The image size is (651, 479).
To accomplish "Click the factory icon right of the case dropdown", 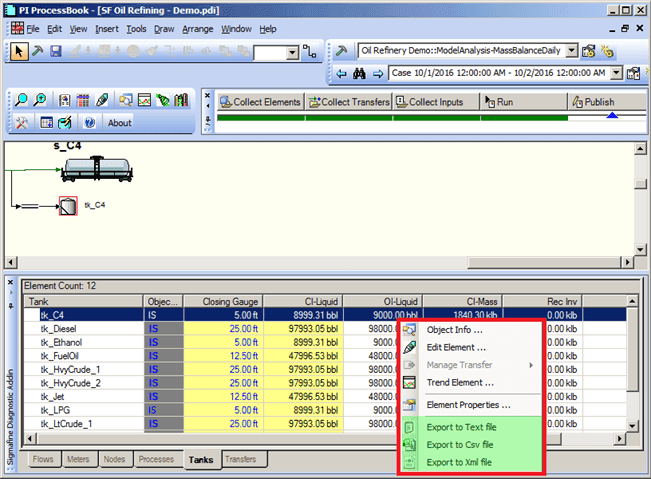I will click(633, 74).
